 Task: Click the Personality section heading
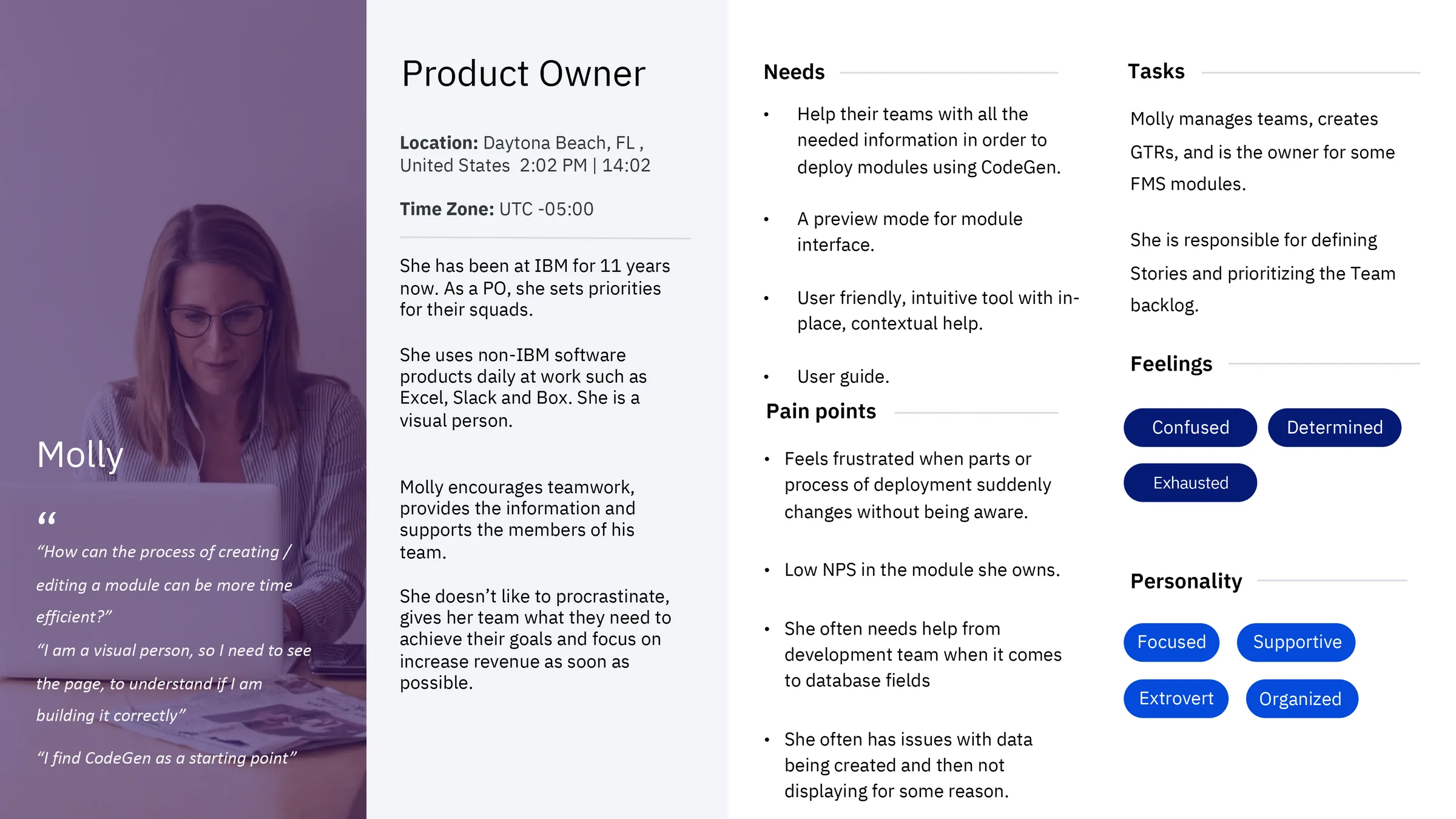1186,581
